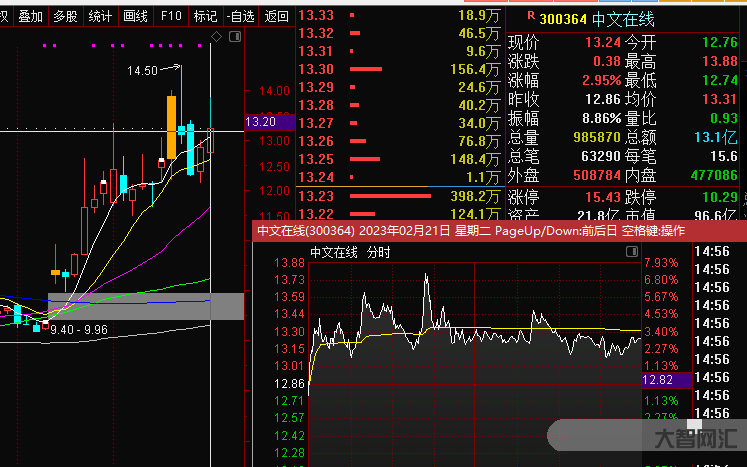This screenshot has height=467, width=747.
Task: Select 多股 multi-stock view
Action: click(x=65, y=16)
